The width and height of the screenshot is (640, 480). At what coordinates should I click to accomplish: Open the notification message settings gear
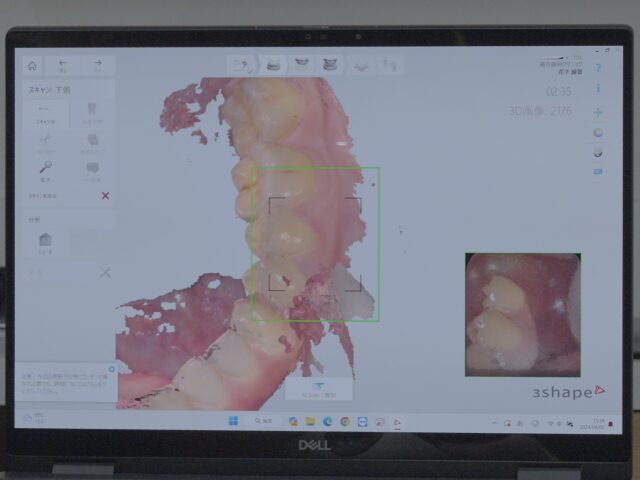(x=112, y=369)
